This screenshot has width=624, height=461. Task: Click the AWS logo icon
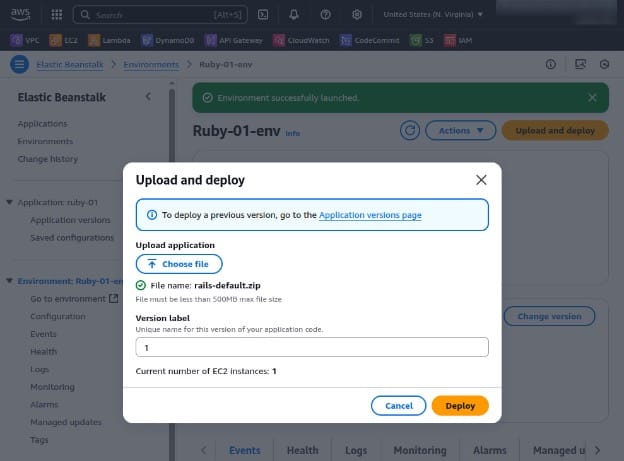click(20, 14)
